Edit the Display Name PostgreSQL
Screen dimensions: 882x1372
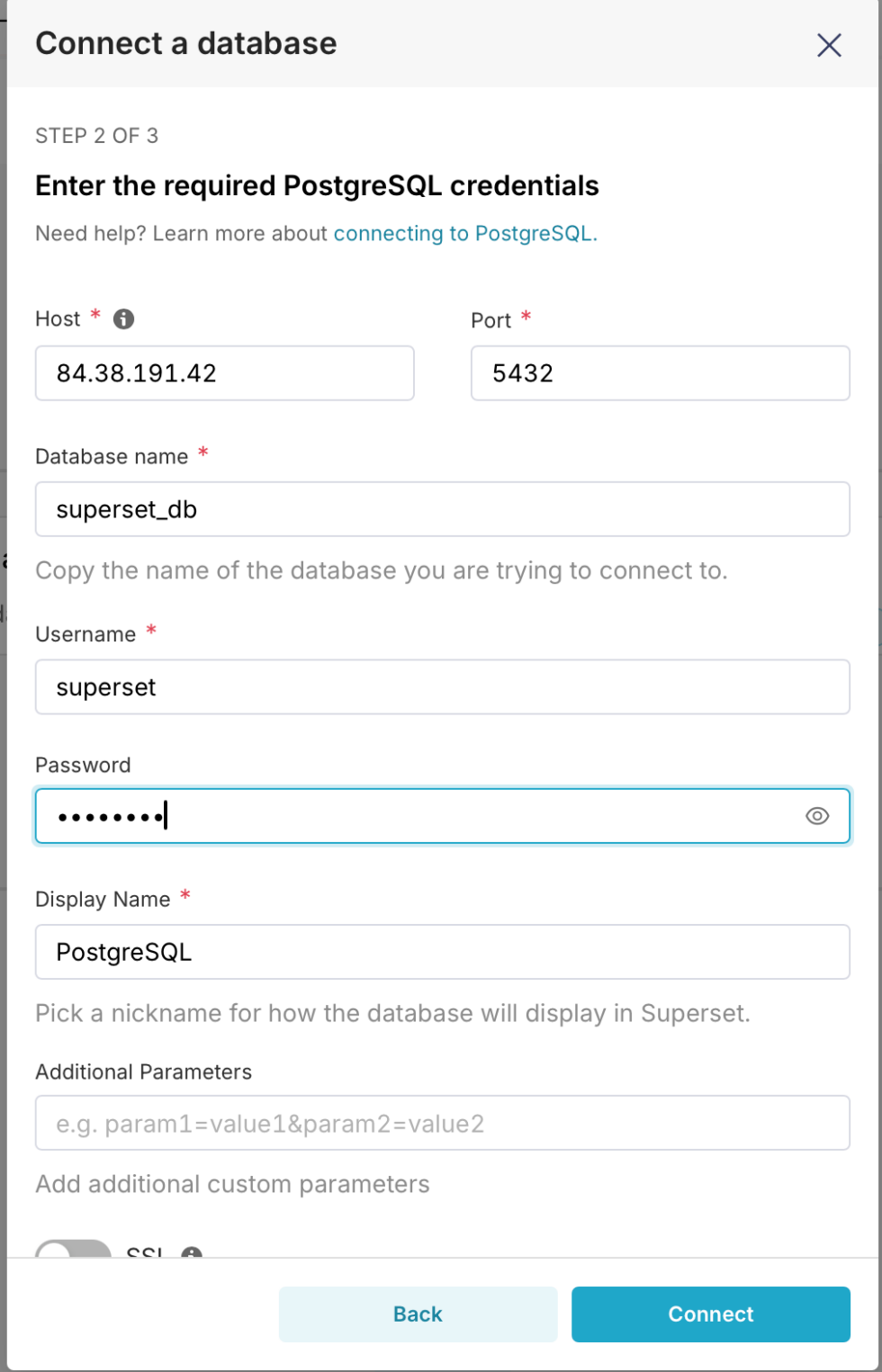coord(443,951)
